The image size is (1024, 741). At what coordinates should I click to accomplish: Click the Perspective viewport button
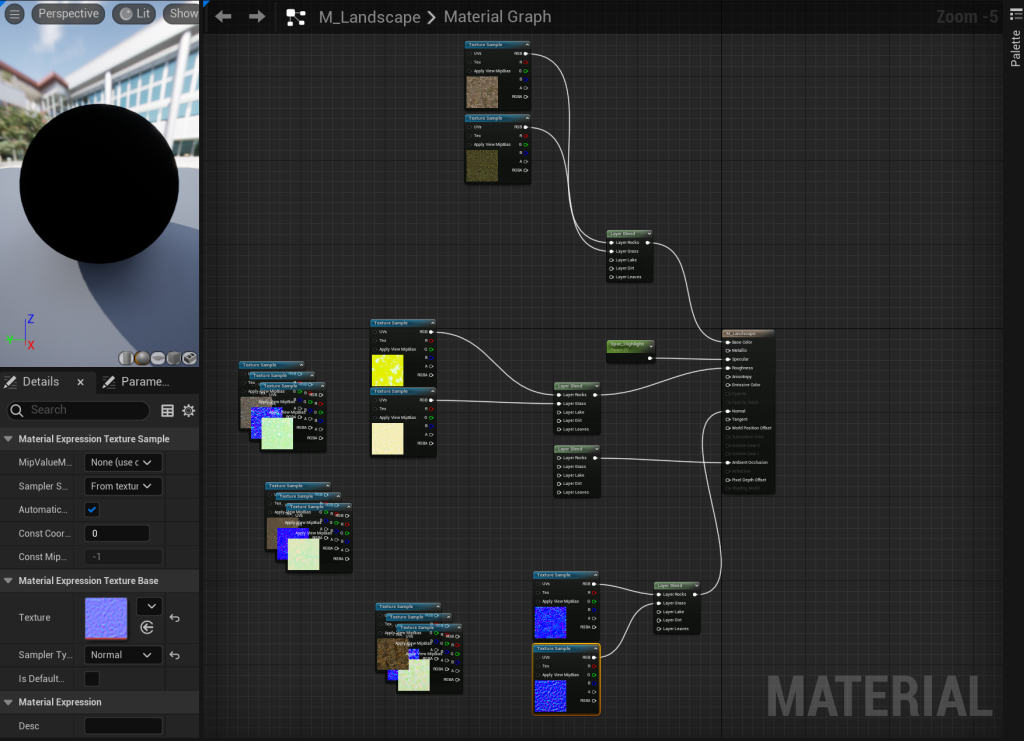pyautogui.click(x=68, y=14)
